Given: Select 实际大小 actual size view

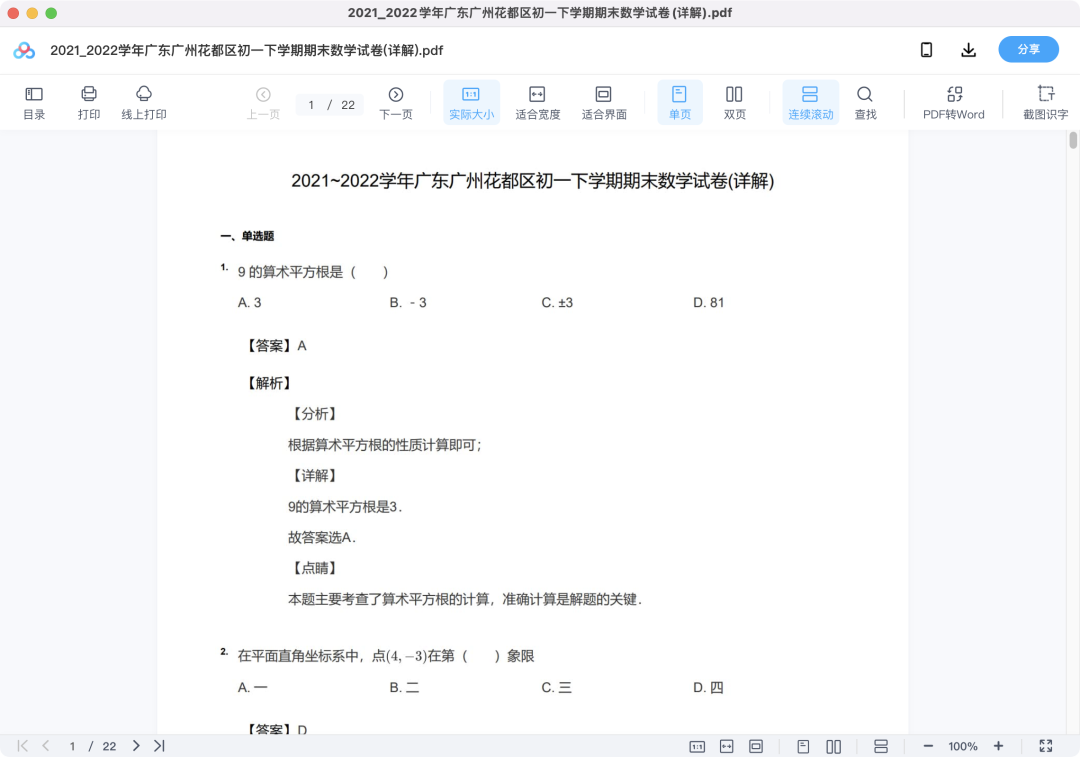Looking at the screenshot, I should tap(471, 103).
